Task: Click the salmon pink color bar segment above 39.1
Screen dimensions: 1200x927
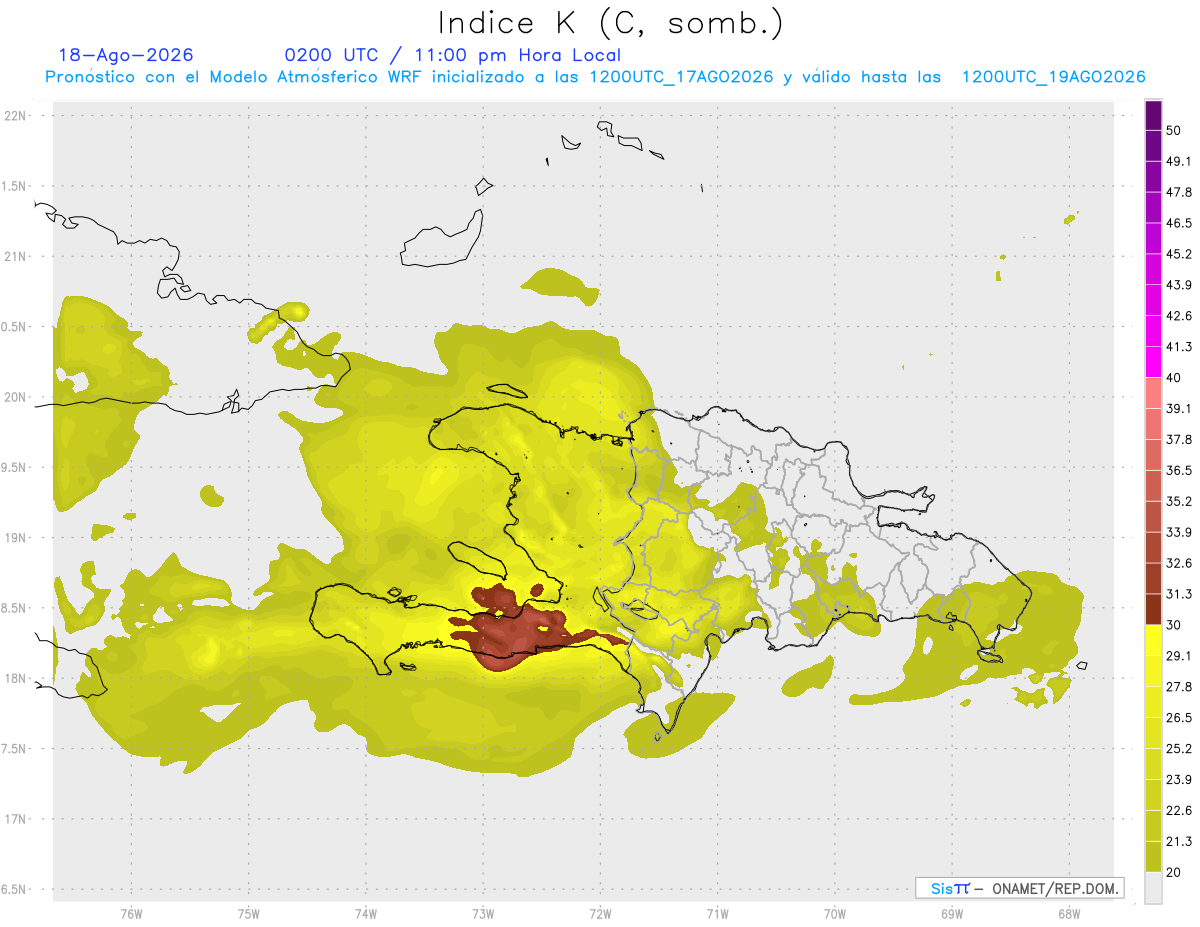Action: [x=1154, y=393]
